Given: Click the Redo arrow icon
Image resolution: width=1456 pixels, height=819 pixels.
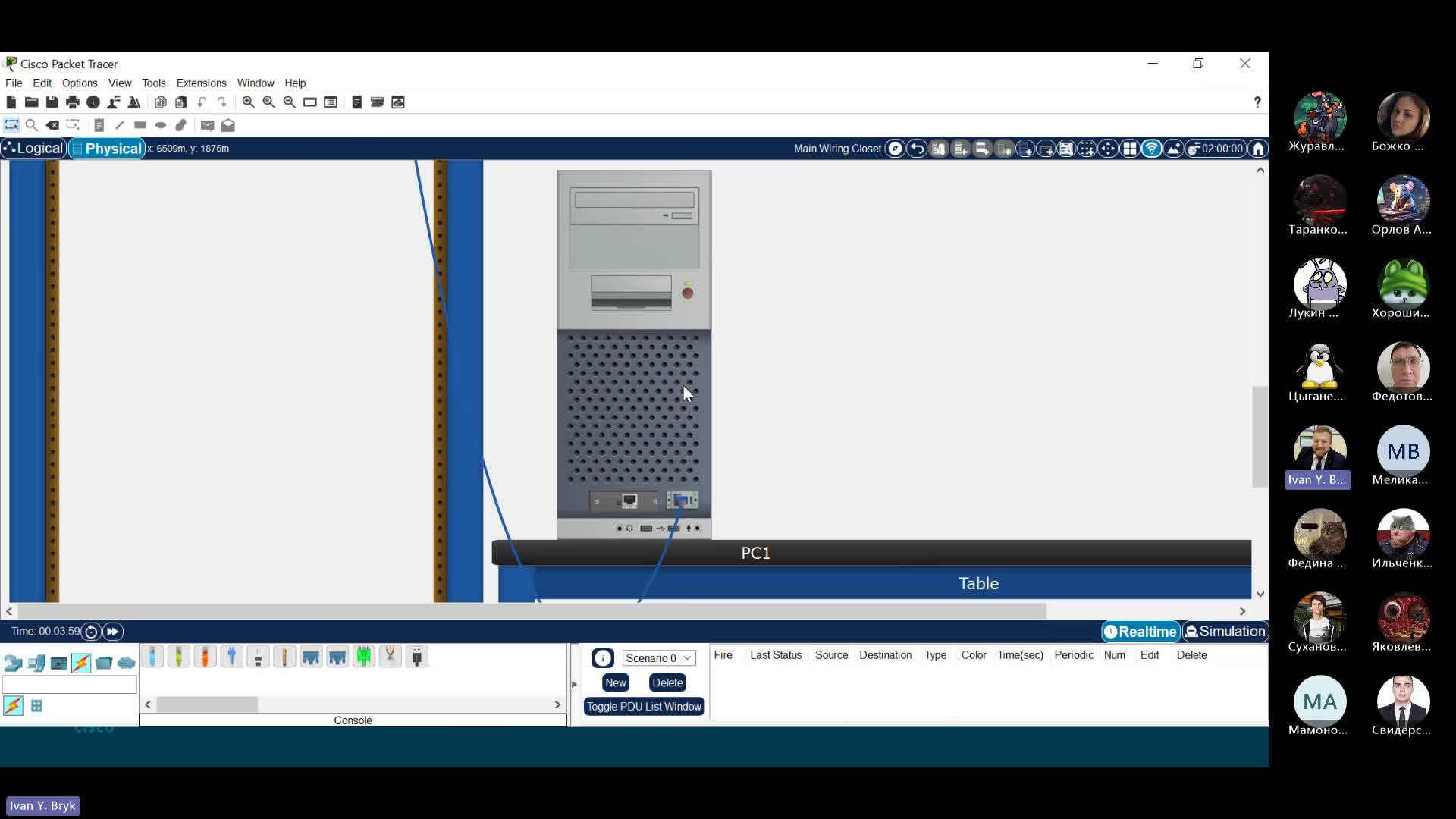Looking at the screenshot, I should click(222, 102).
